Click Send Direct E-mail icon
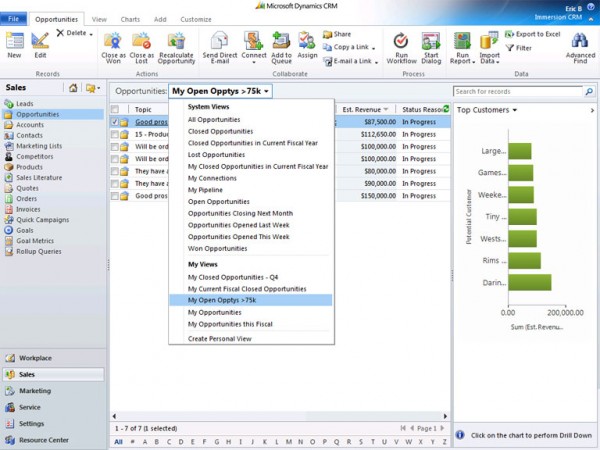The height and width of the screenshot is (450, 600). [x=220, y=40]
